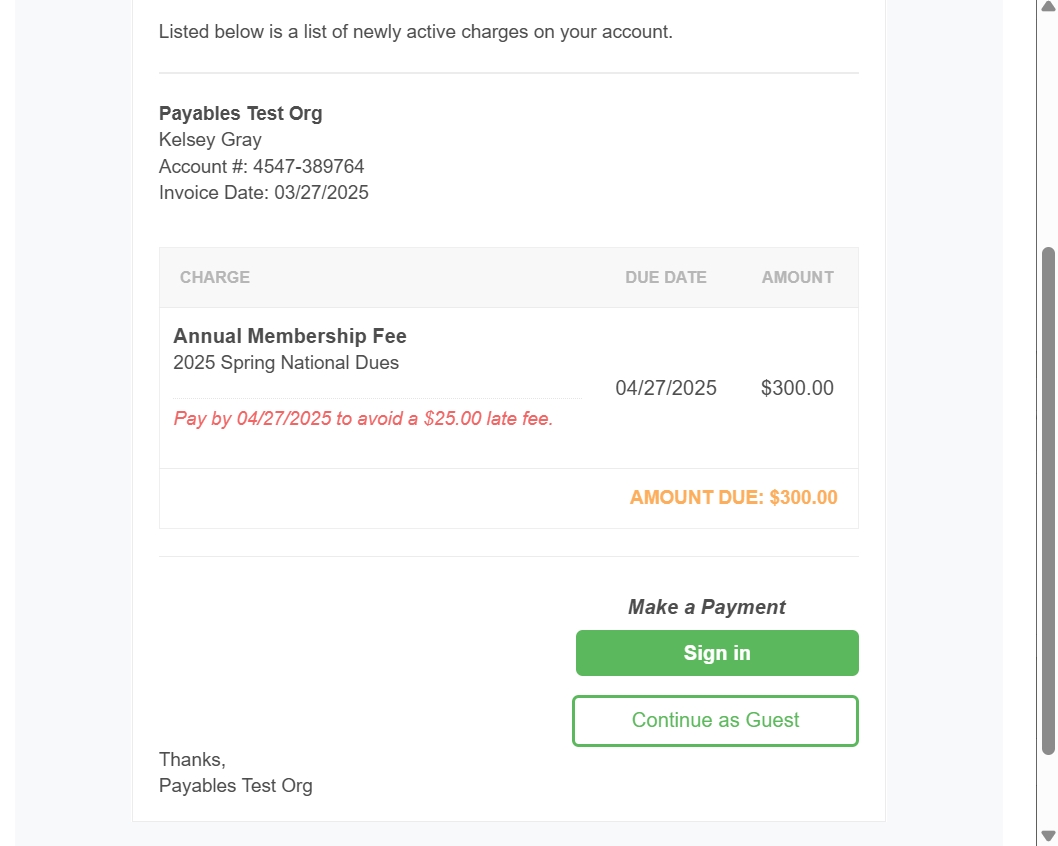Click the Account # 4547-389764 line
The image size is (1058, 846).
(261, 166)
